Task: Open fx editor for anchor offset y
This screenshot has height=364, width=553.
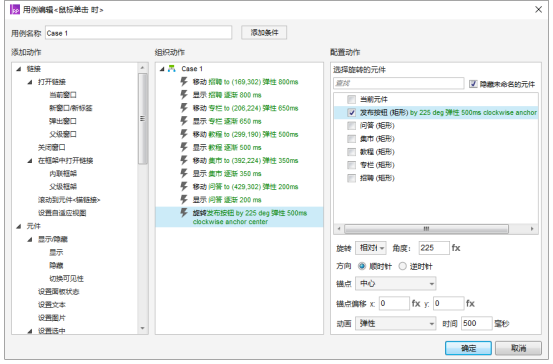Action: (x=470, y=303)
